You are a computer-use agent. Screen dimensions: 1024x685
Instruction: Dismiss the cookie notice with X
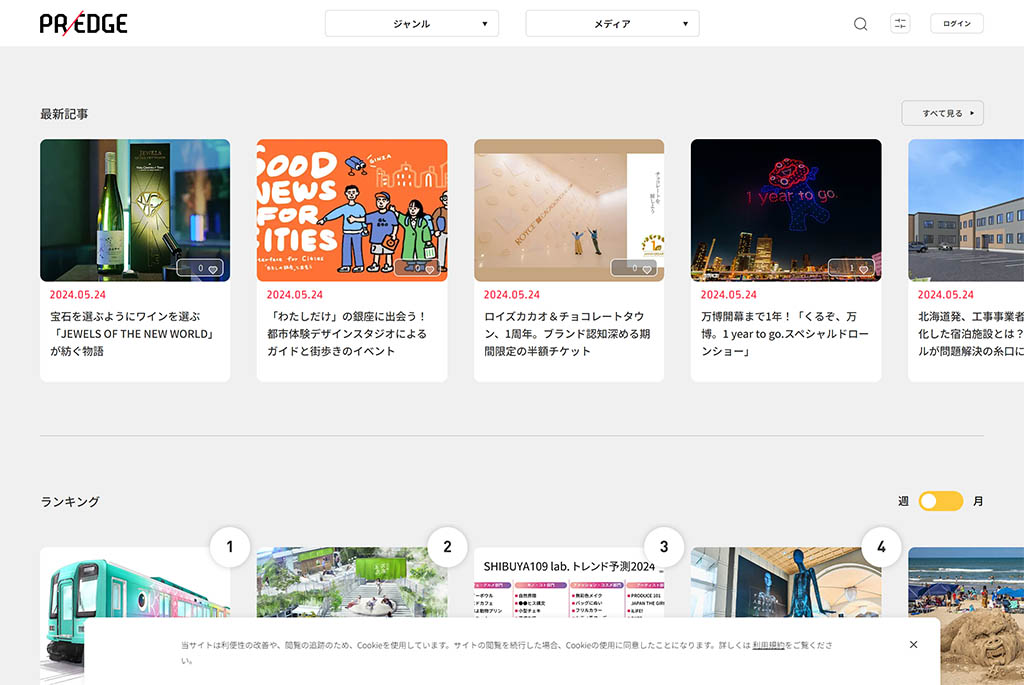pyautogui.click(x=913, y=645)
